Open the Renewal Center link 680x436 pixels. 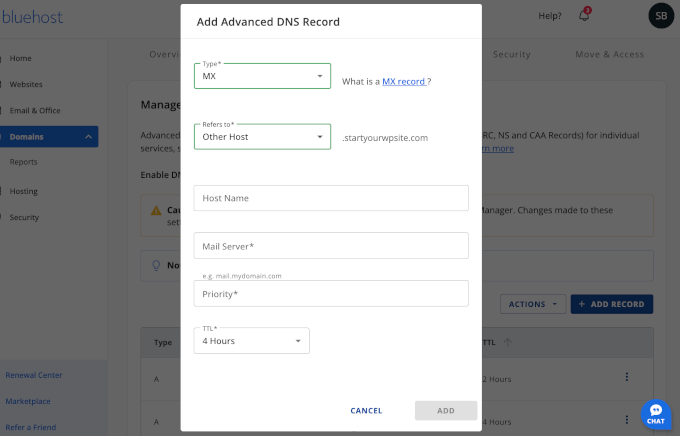[34, 375]
